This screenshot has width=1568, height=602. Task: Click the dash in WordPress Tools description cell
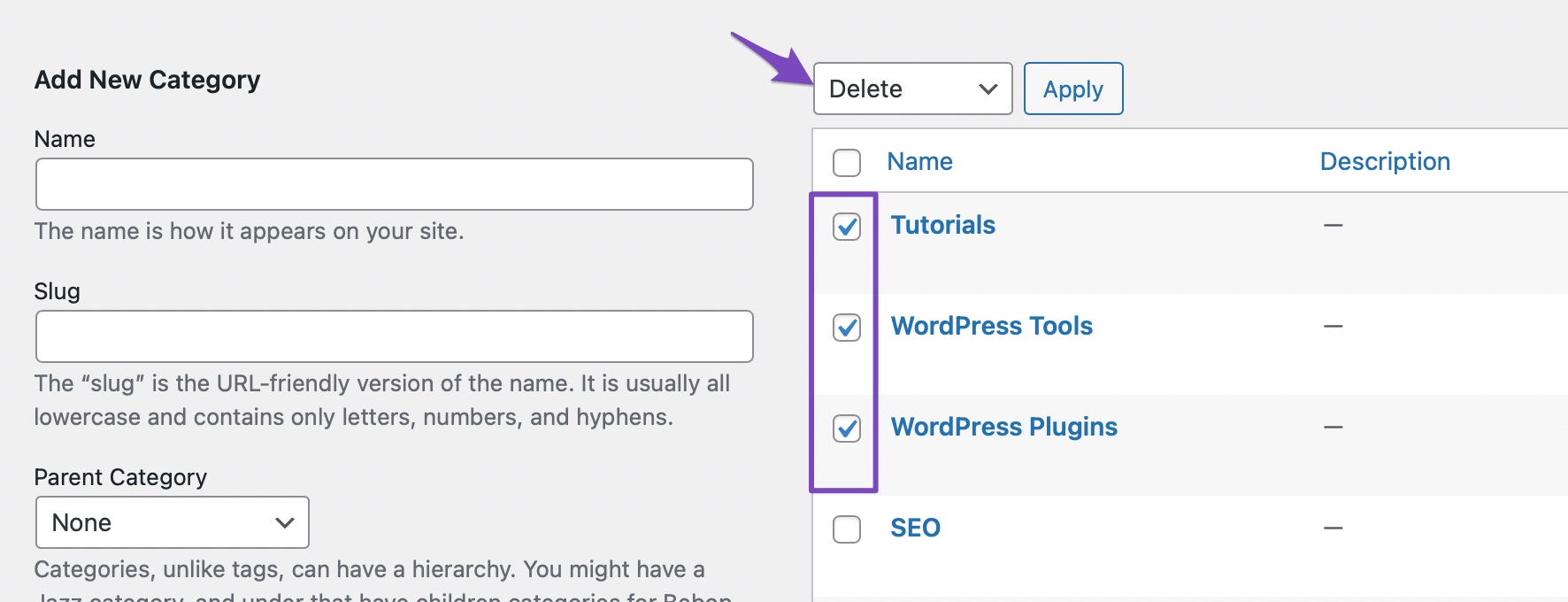click(1334, 327)
